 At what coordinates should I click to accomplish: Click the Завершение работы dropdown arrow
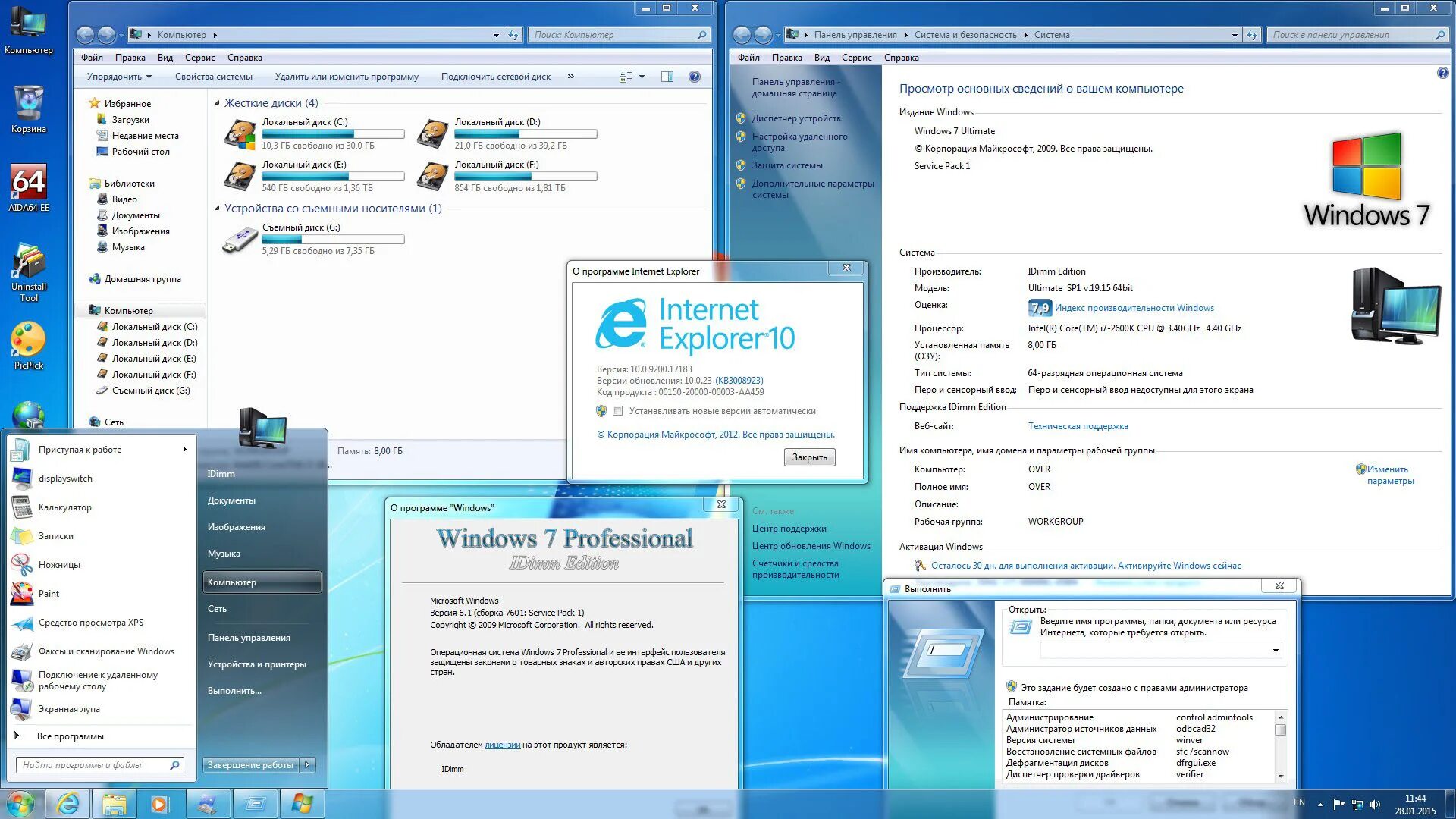point(310,765)
